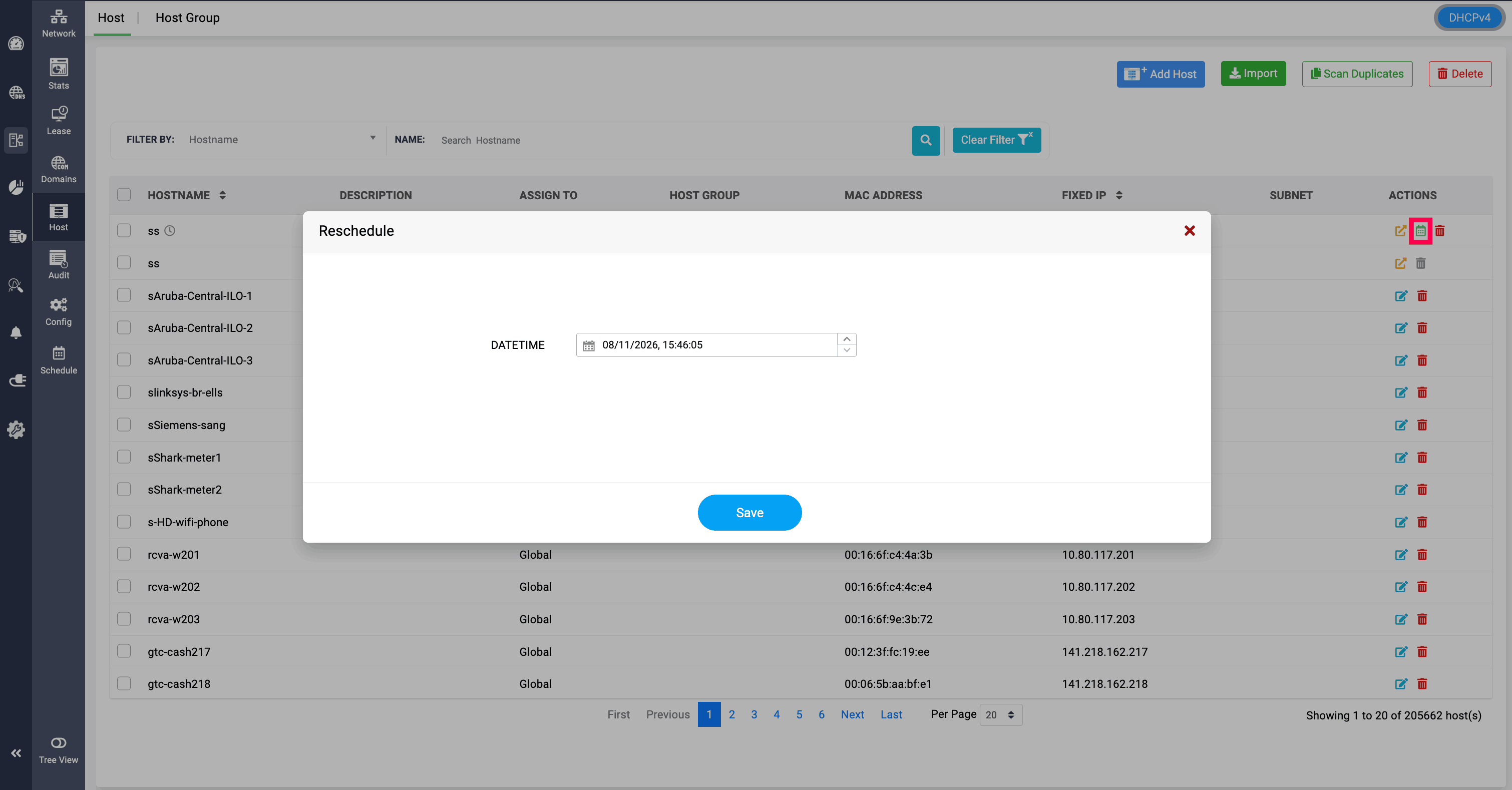Viewport: 1512px width, 790px height.
Task: Close the Reschedule dialog with the red X
Action: [1190, 231]
